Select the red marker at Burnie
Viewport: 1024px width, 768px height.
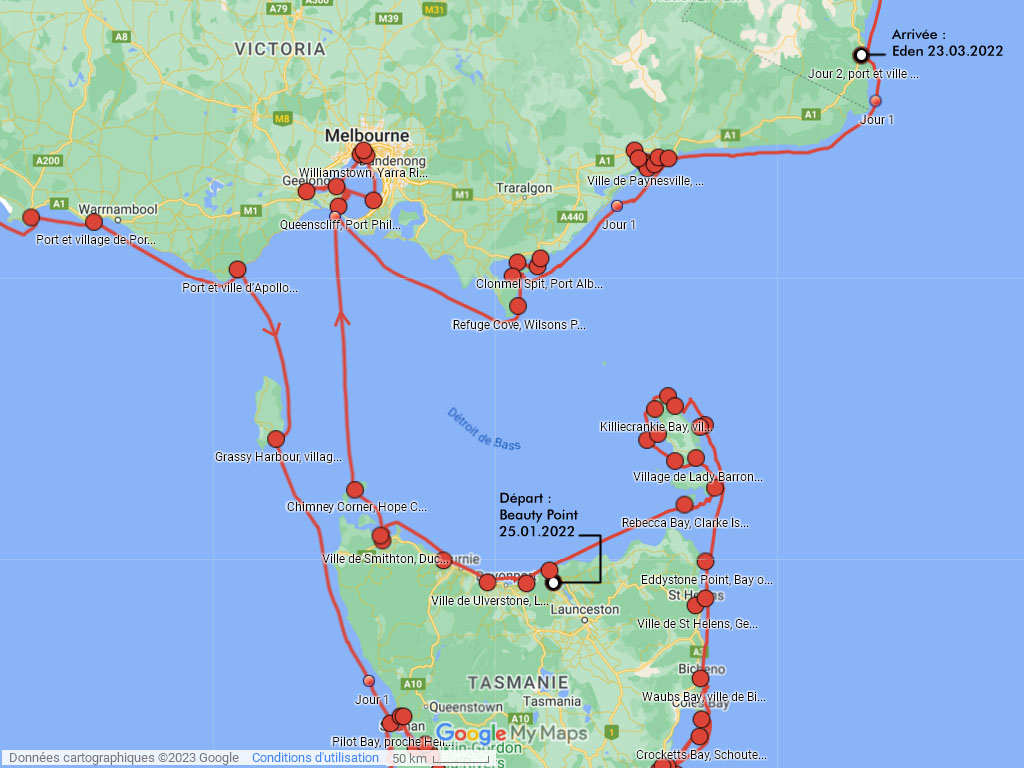(x=443, y=560)
